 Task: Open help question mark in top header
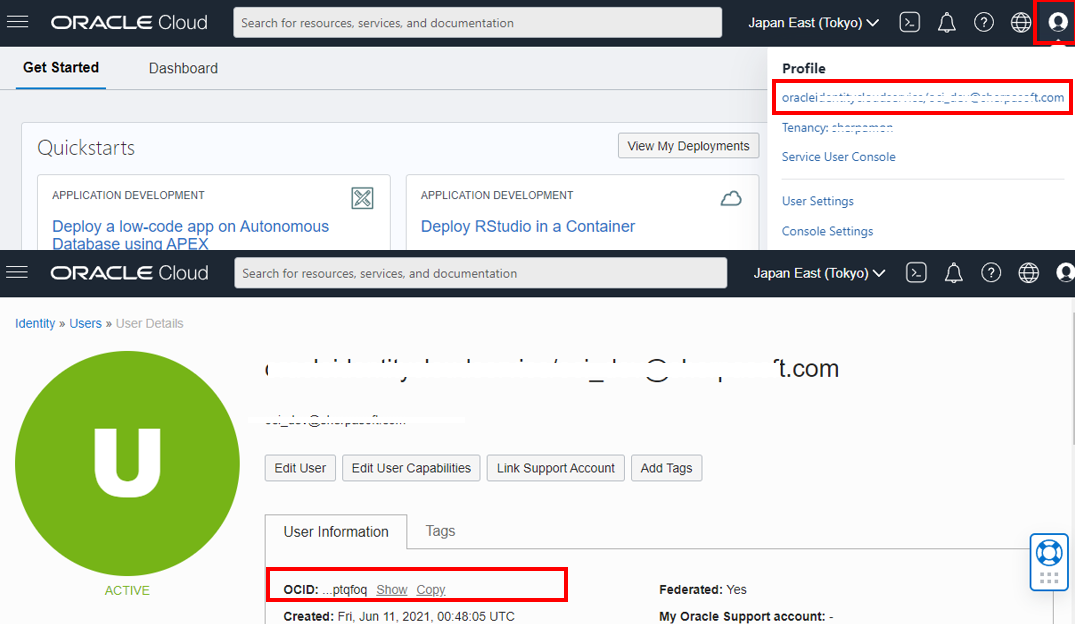pyautogui.click(x=983, y=23)
